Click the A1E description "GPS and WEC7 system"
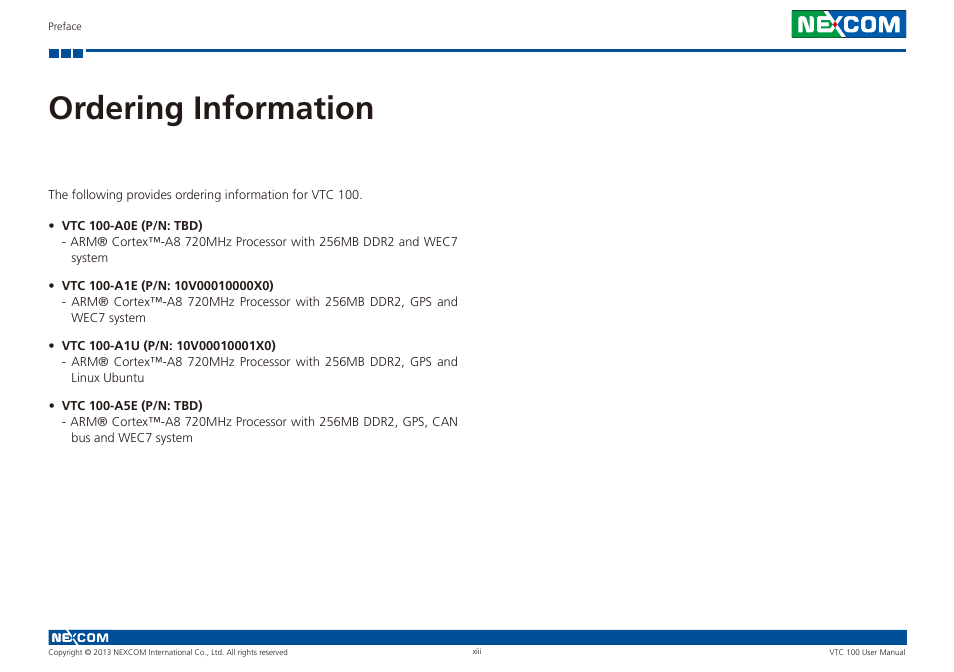The height and width of the screenshot is (672, 954). 260,310
